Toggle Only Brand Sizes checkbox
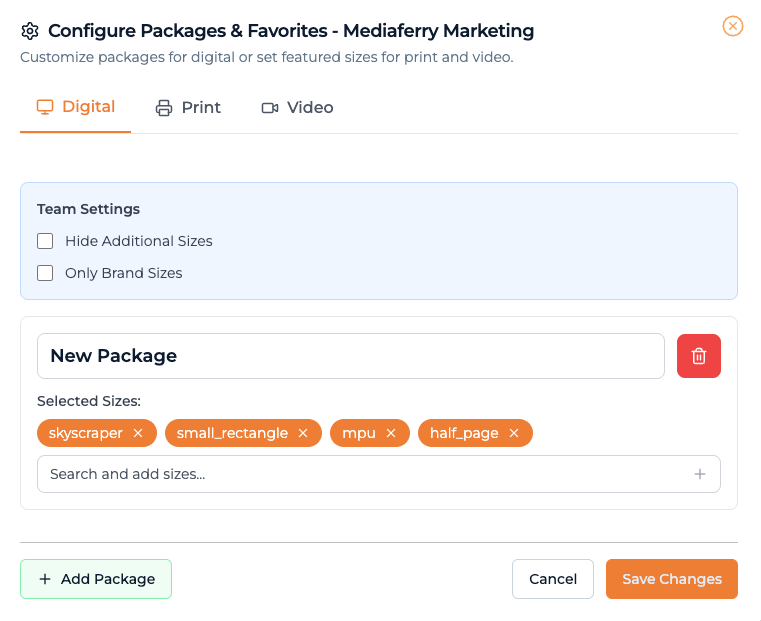 point(45,273)
